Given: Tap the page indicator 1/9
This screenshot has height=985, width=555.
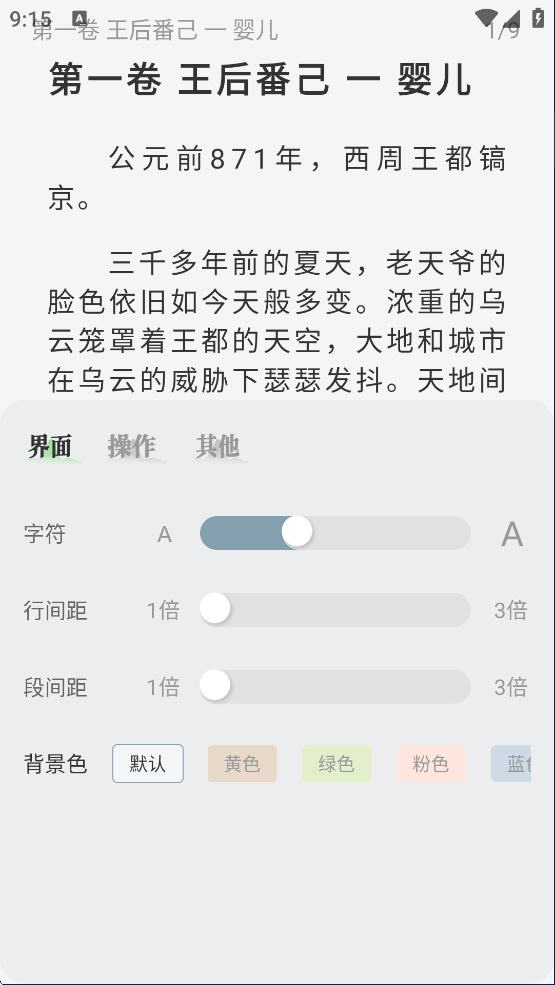Looking at the screenshot, I should [505, 30].
